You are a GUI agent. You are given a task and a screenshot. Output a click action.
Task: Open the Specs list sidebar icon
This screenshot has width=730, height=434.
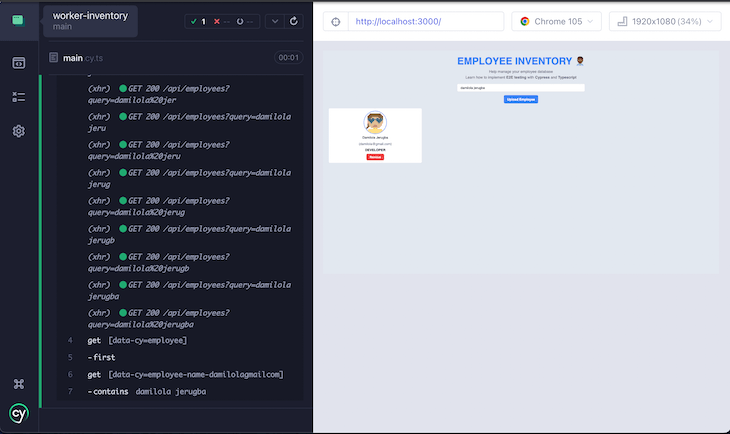coord(18,20)
